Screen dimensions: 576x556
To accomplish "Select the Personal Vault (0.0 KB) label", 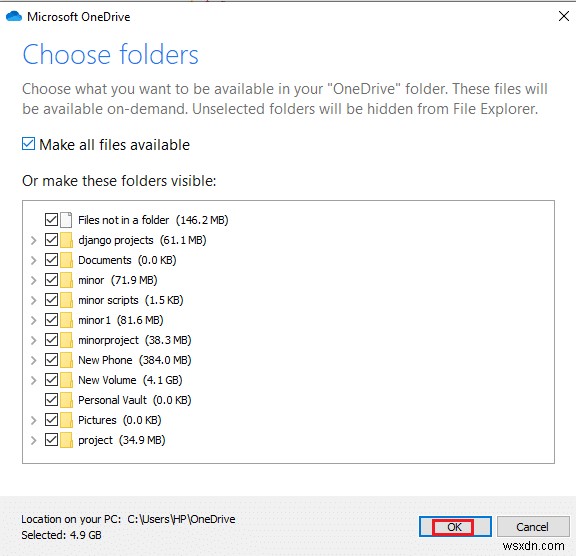I will (x=134, y=400).
